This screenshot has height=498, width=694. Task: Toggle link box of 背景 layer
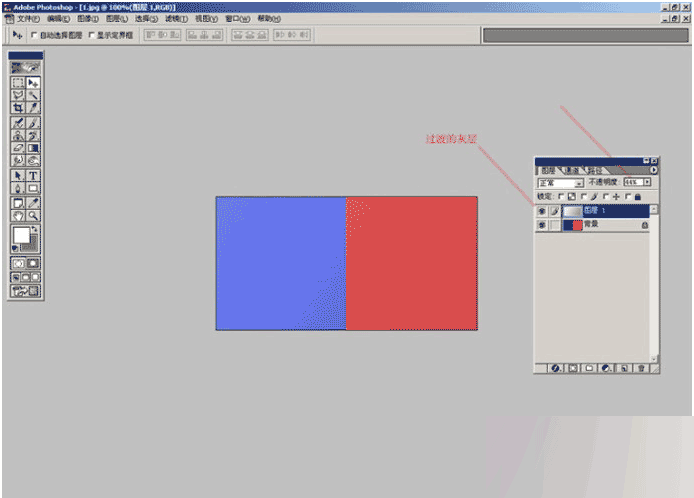[555, 225]
